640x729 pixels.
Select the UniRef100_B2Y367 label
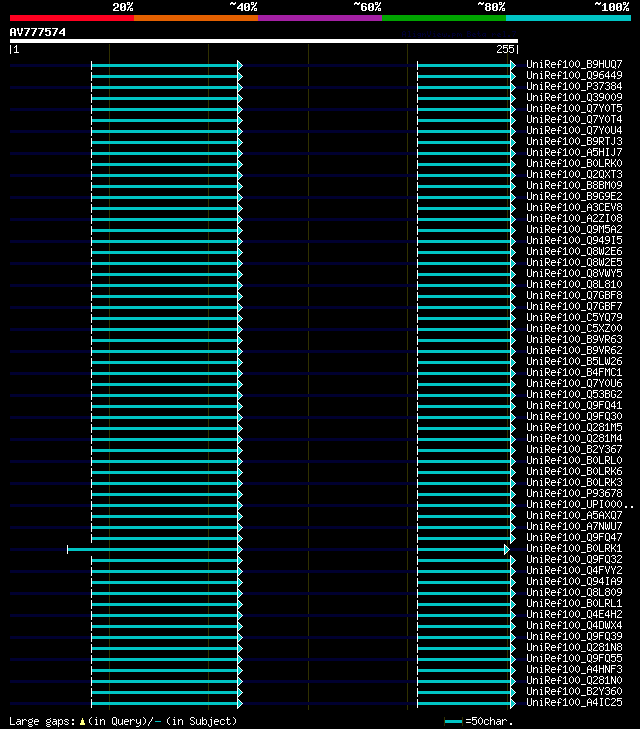point(574,449)
